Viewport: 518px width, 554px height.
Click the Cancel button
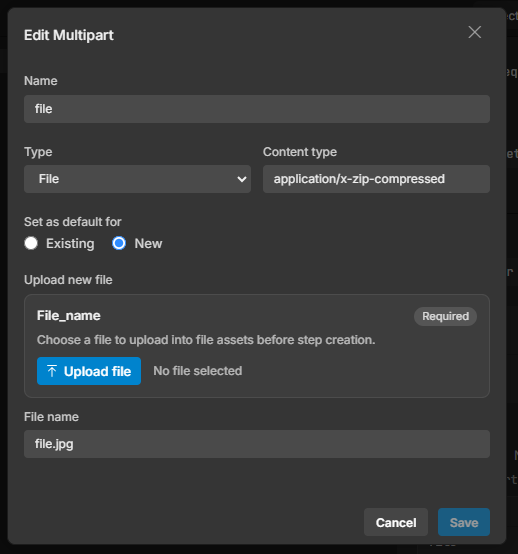(x=396, y=522)
